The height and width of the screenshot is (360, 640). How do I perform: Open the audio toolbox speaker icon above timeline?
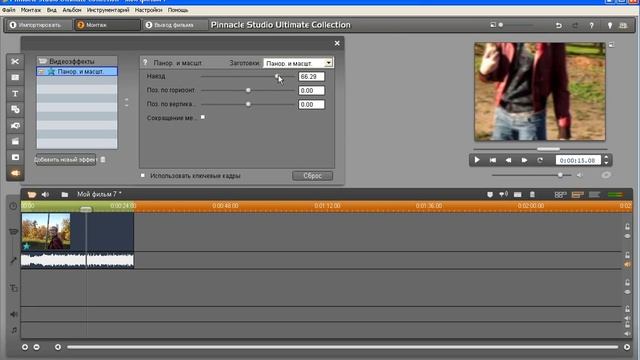[45, 194]
